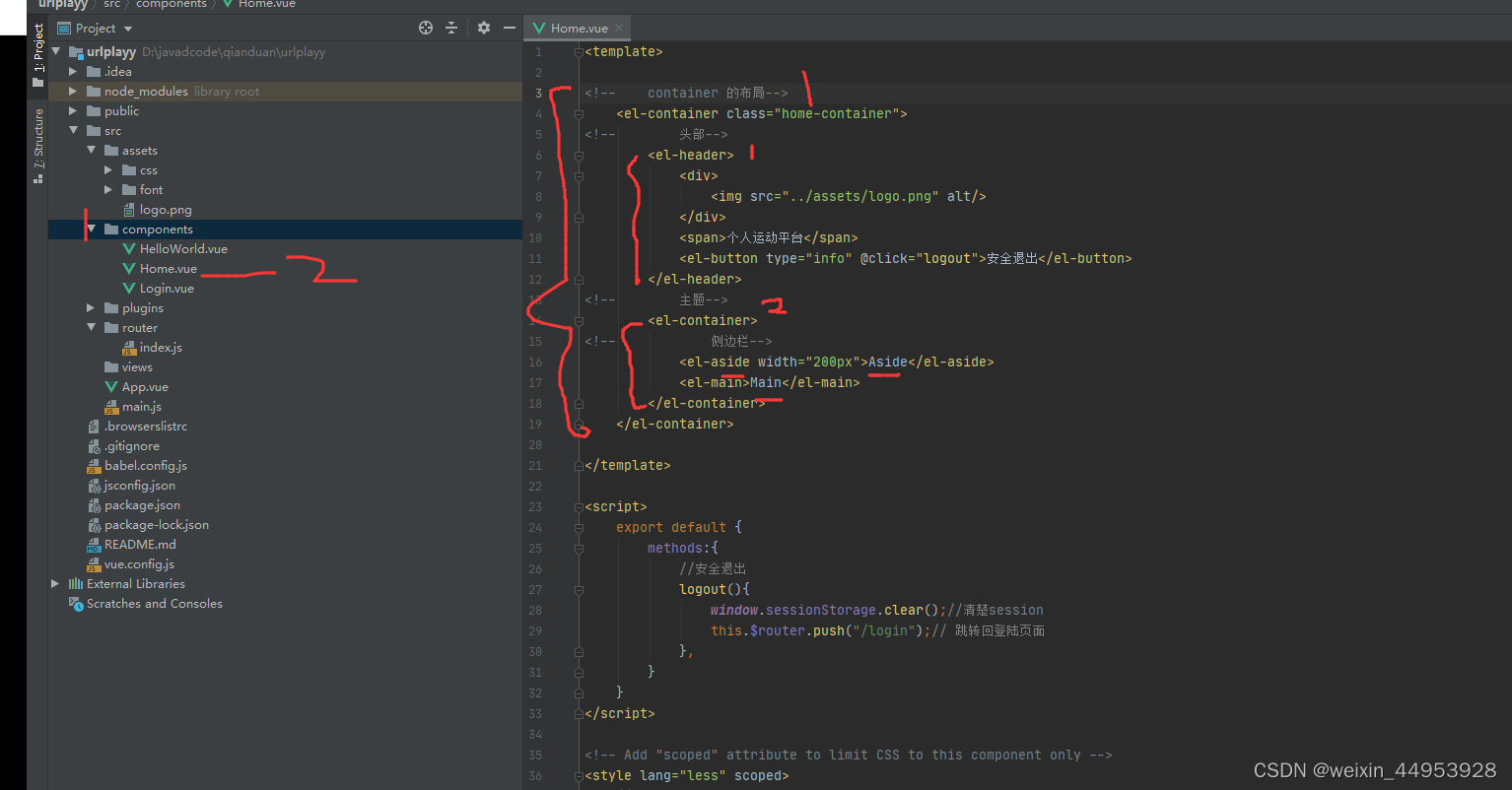Open Project panel settings gear
The height and width of the screenshot is (790, 1512).
tap(483, 28)
